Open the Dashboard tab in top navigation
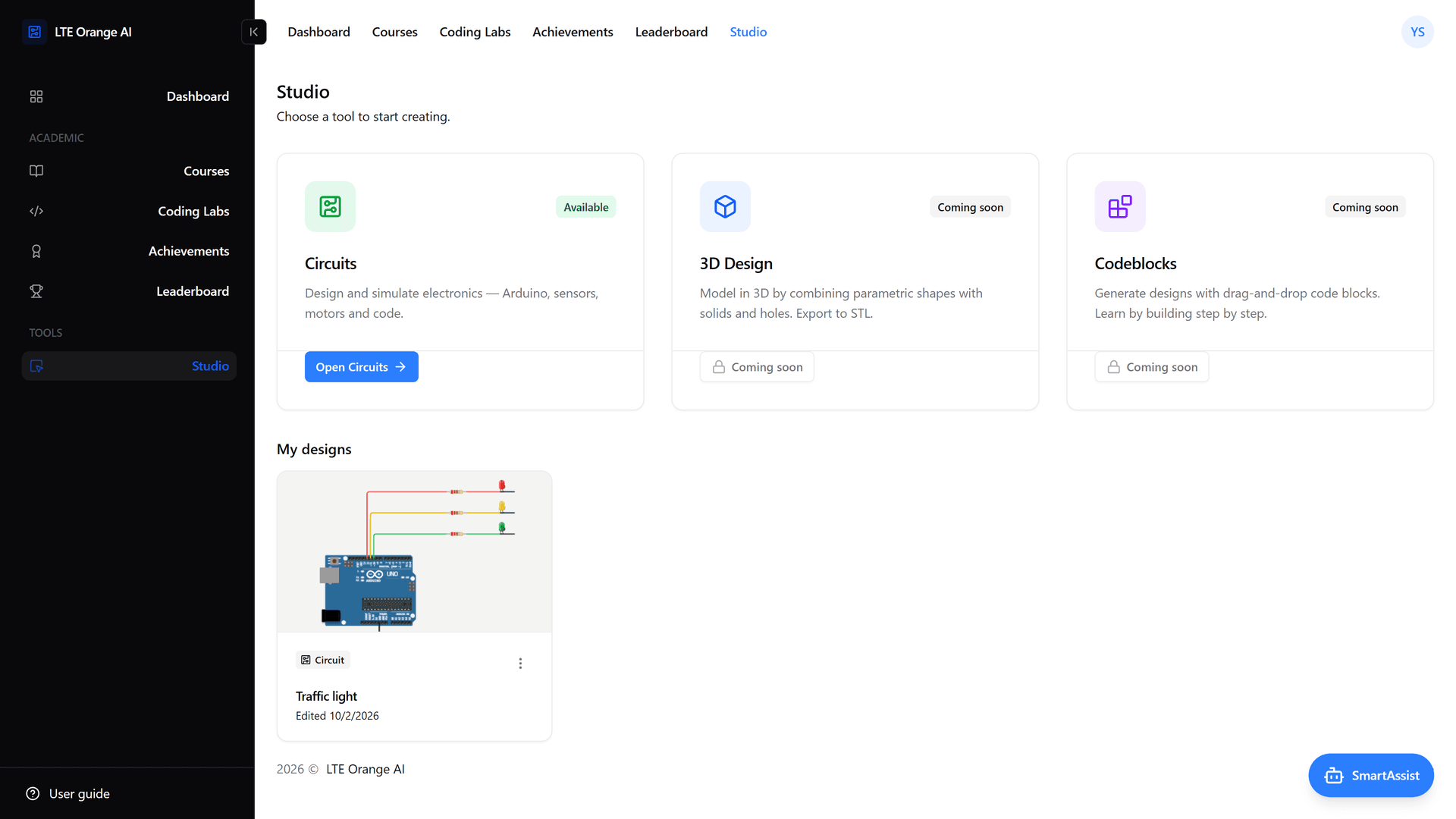This screenshot has width=1456, height=819. pyautogui.click(x=318, y=32)
